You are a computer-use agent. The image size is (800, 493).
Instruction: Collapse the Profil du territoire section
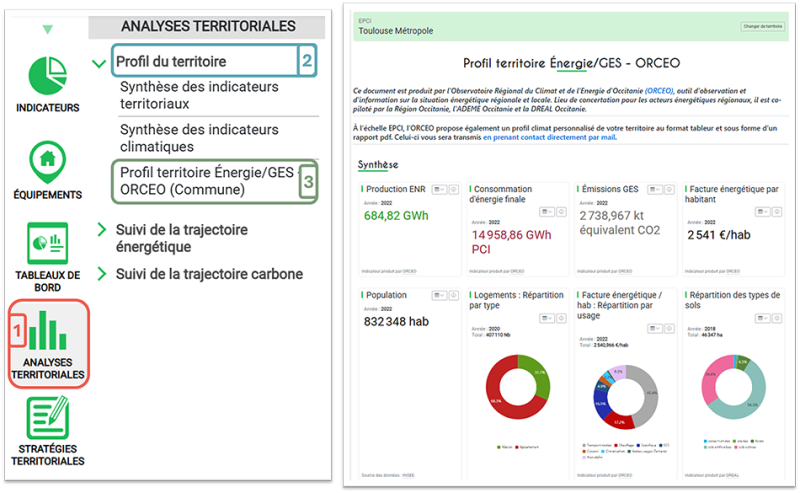(98, 63)
